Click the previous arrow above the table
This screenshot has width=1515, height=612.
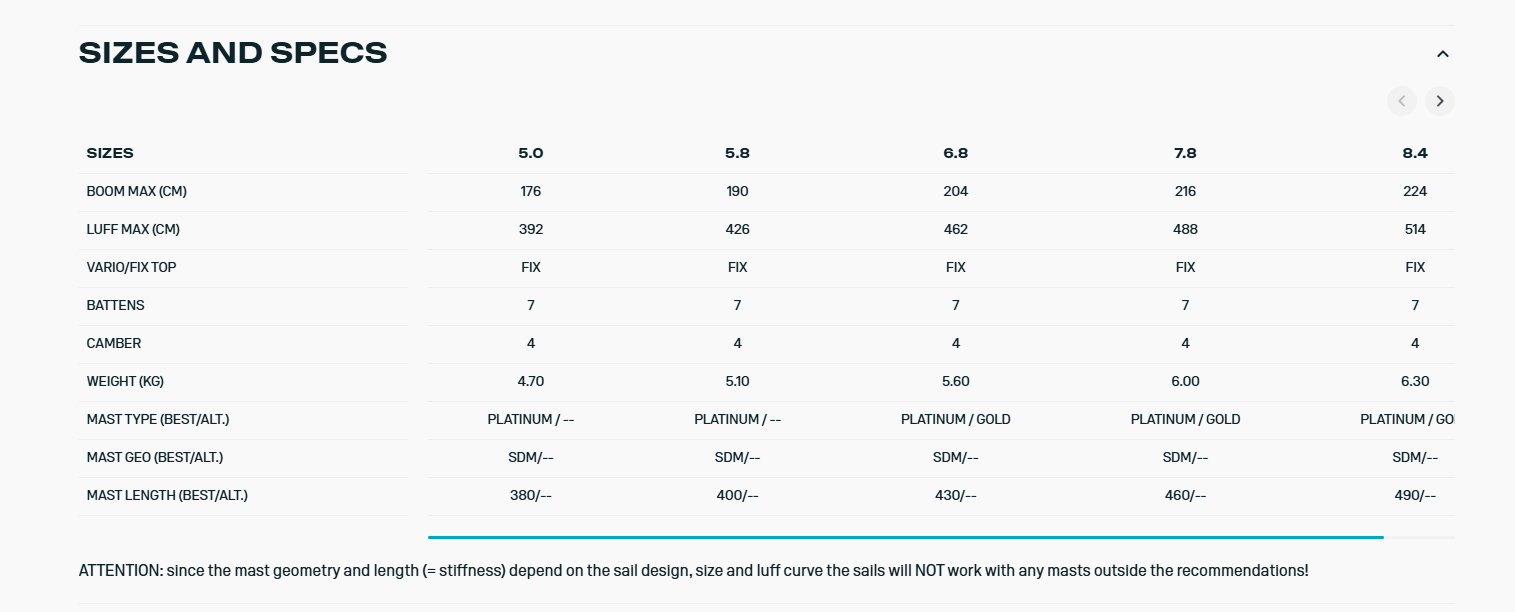point(1401,101)
